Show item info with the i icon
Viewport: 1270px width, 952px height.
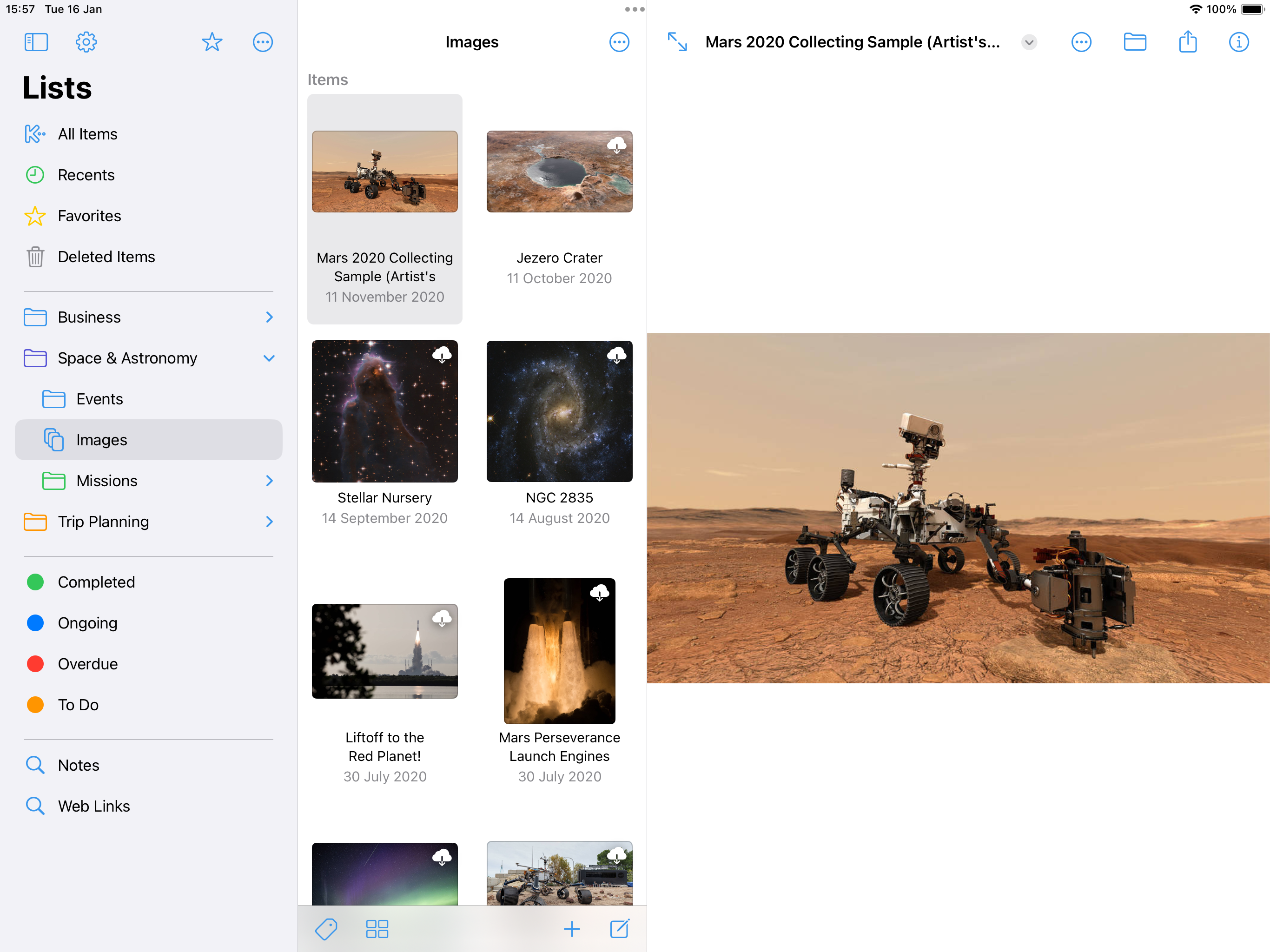point(1238,42)
